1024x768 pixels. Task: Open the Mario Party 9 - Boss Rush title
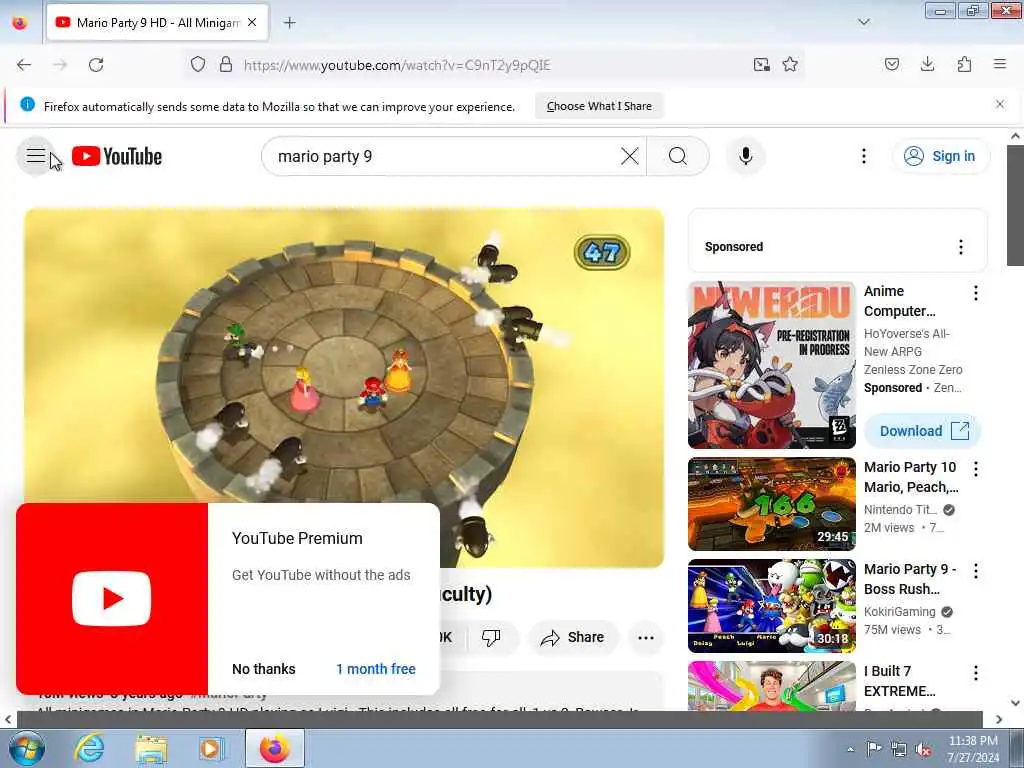coord(910,579)
